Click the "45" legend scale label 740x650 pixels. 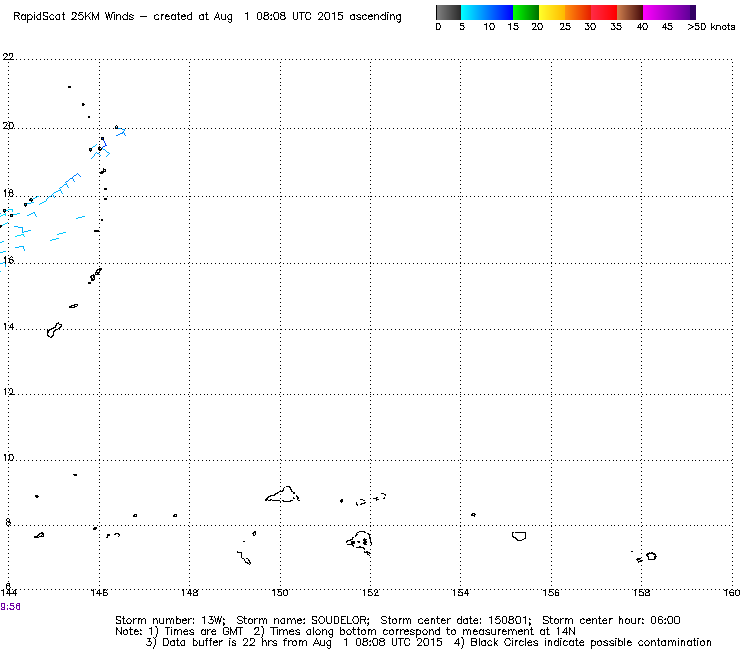pyautogui.click(x=667, y=27)
